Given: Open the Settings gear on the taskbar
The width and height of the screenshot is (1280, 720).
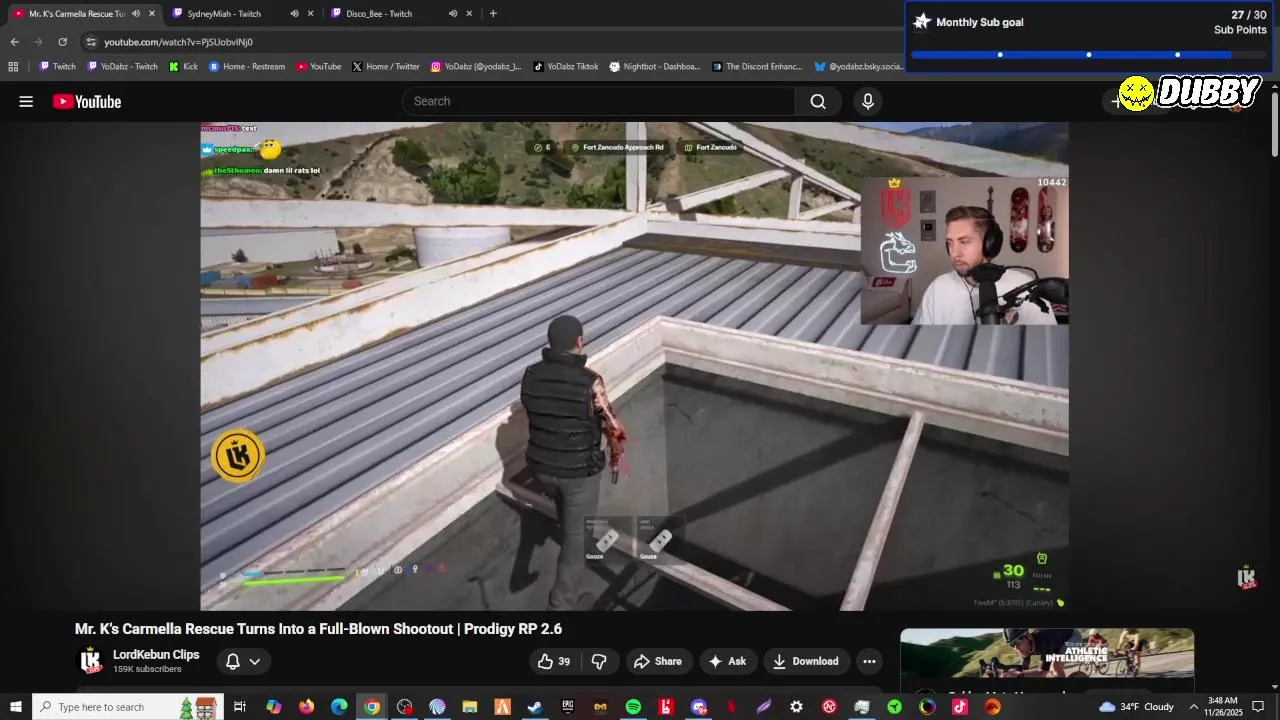Looking at the screenshot, I should (796, 707).
